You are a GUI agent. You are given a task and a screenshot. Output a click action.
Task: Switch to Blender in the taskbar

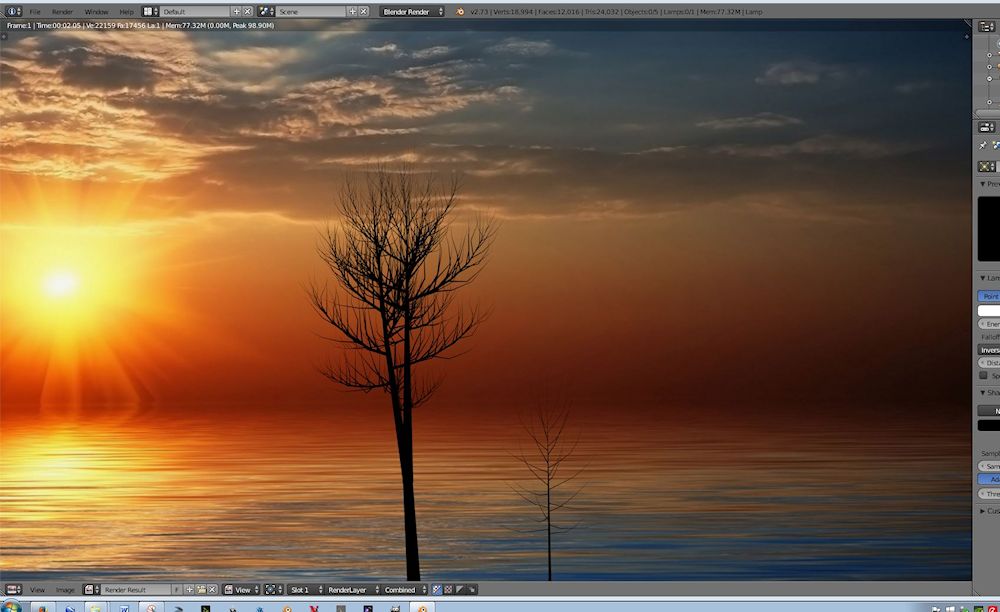tap(422, 607)
